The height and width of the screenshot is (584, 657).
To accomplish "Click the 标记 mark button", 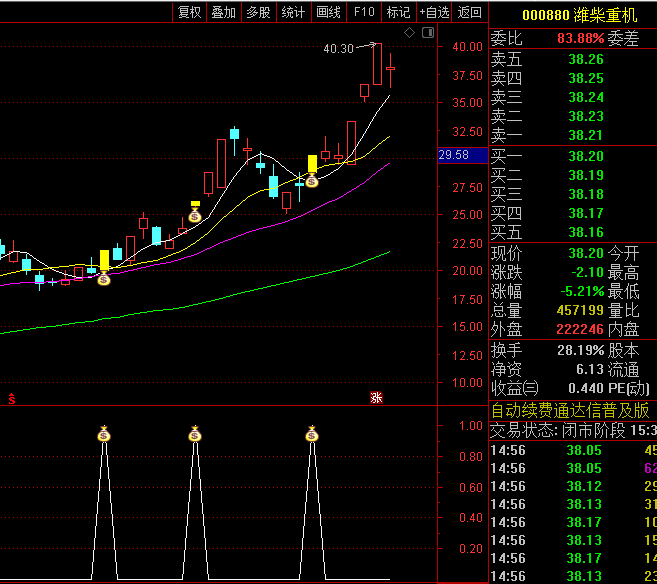I will tap(398, 12).
